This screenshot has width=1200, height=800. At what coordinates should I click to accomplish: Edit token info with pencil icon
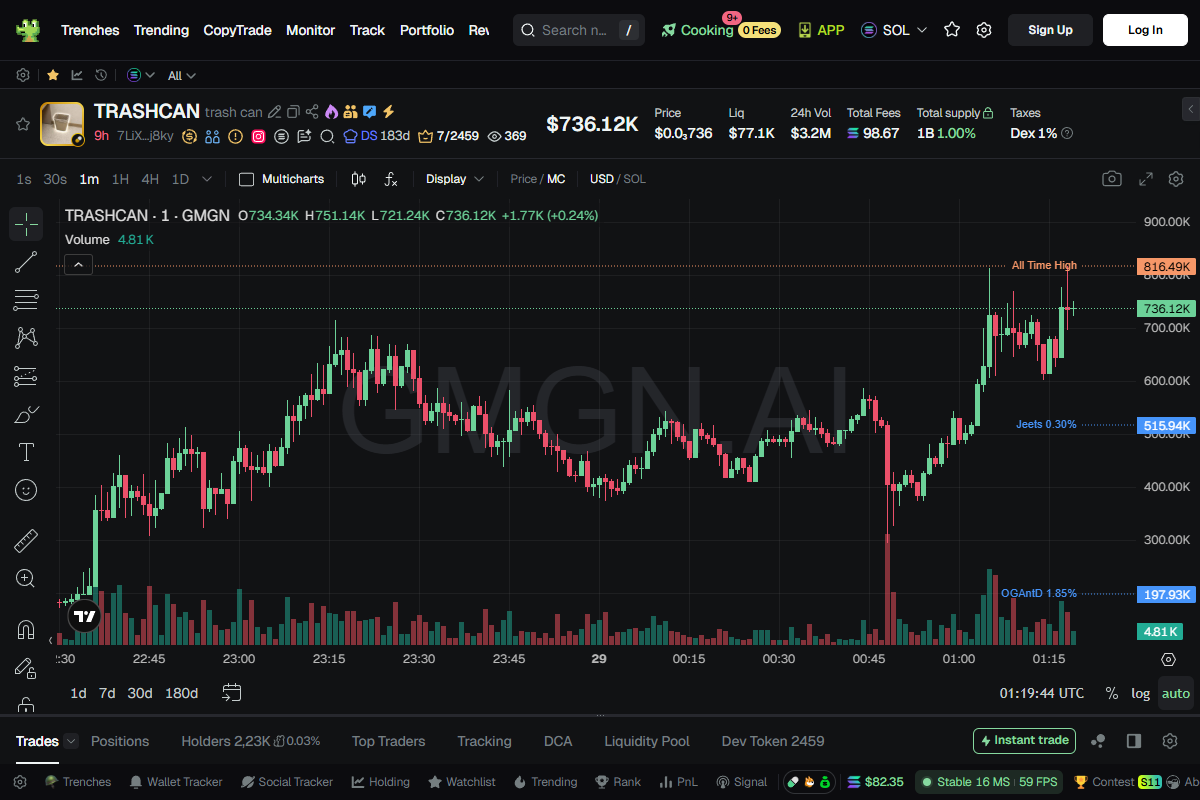[274, 112]
